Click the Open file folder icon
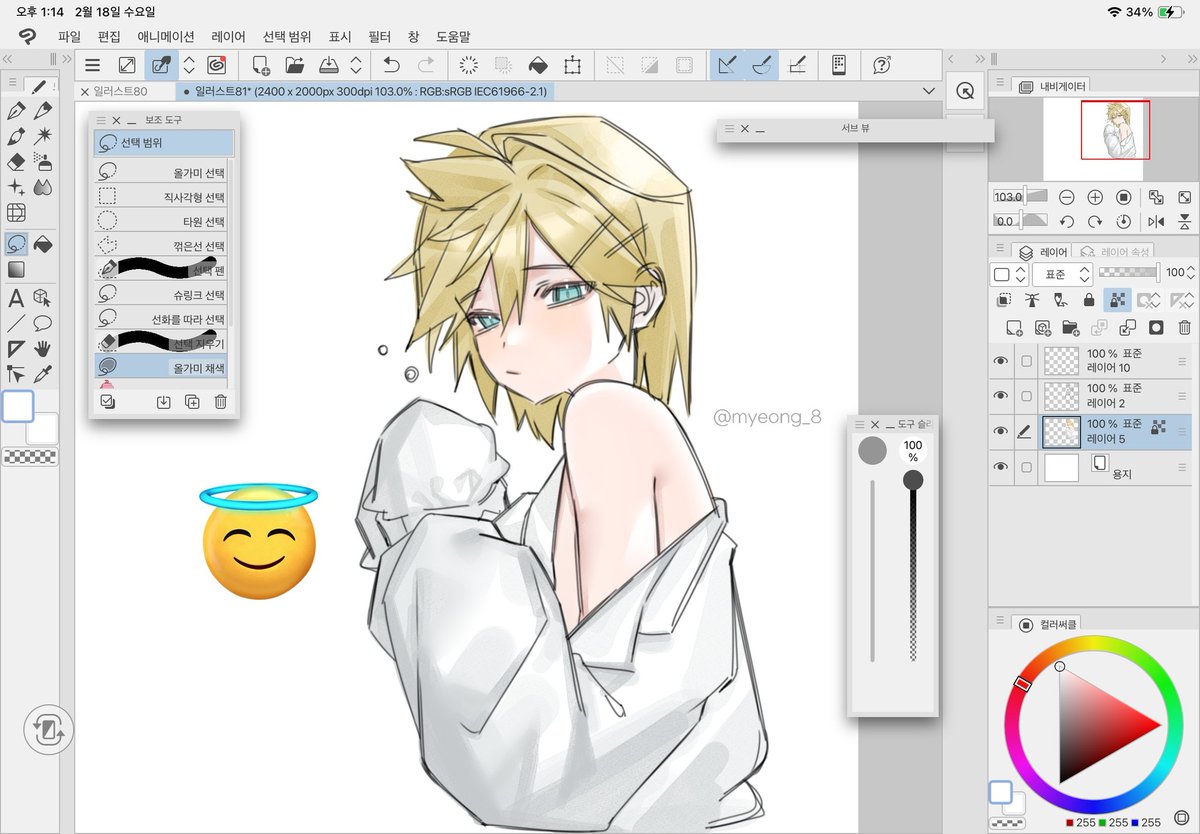This screenshot has width=1200, height=834. pos(294,65)
